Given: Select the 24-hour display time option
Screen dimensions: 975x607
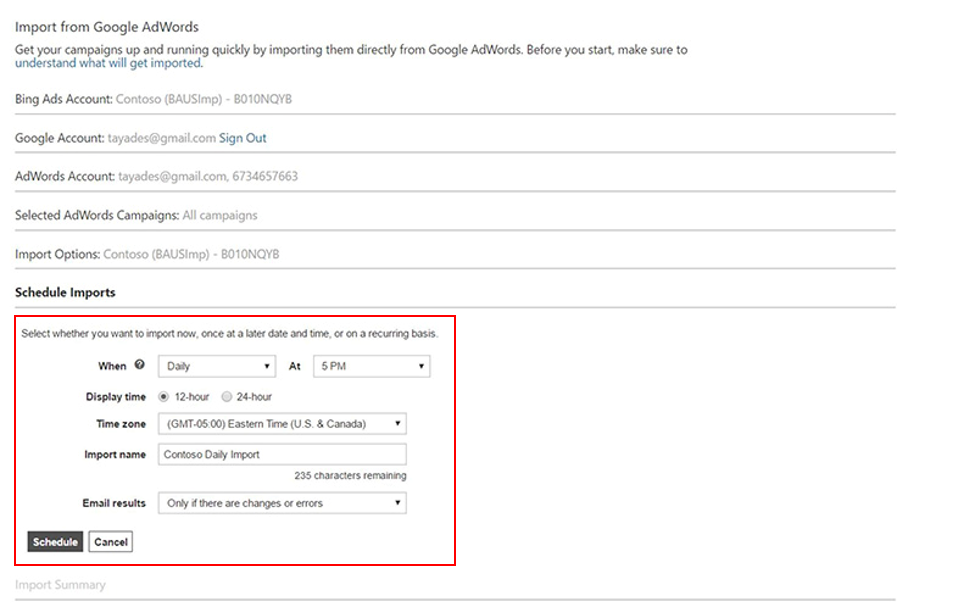Looking at the screenshot, I should [x=227, y=397].
